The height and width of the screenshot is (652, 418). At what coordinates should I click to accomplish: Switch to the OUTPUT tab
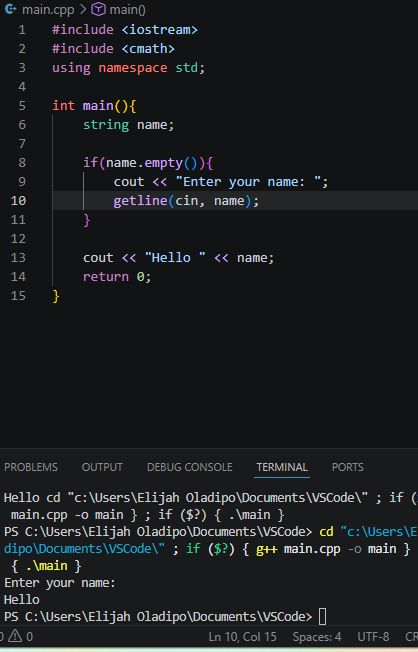[x=102, y=467]
